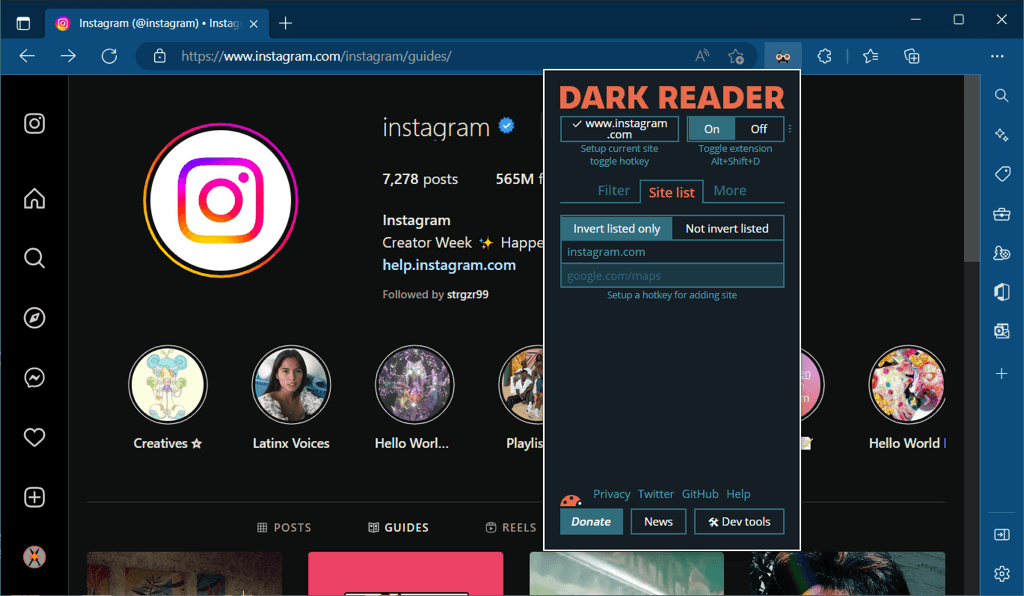Open Instagram POSTS tab

[284, 527]
